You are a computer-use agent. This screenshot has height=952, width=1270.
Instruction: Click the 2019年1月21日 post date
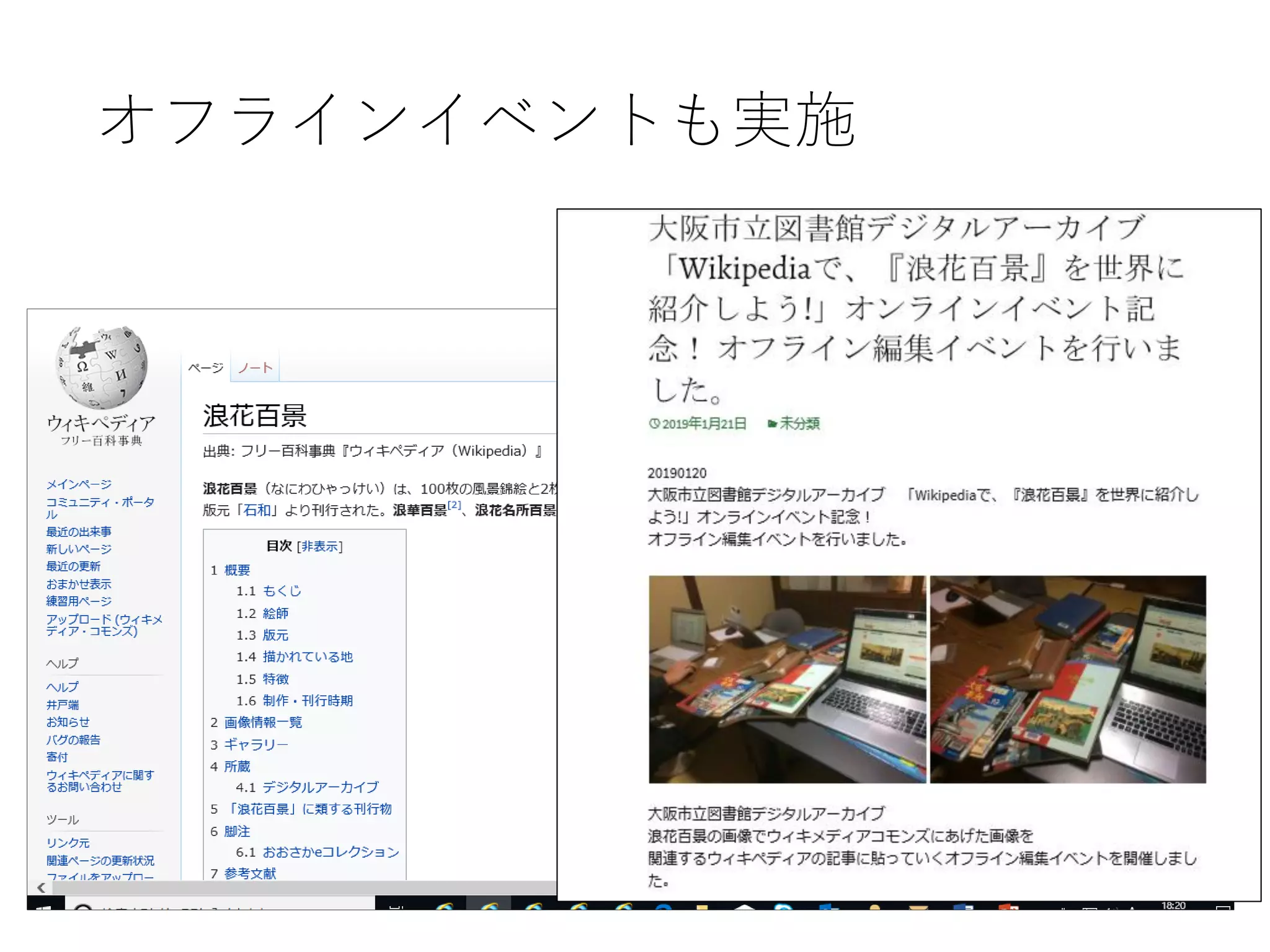pos(704,424)
